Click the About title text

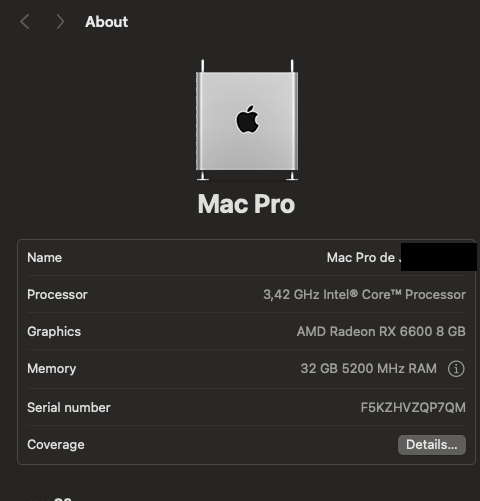pyautogui.click(x=106, y=22)
